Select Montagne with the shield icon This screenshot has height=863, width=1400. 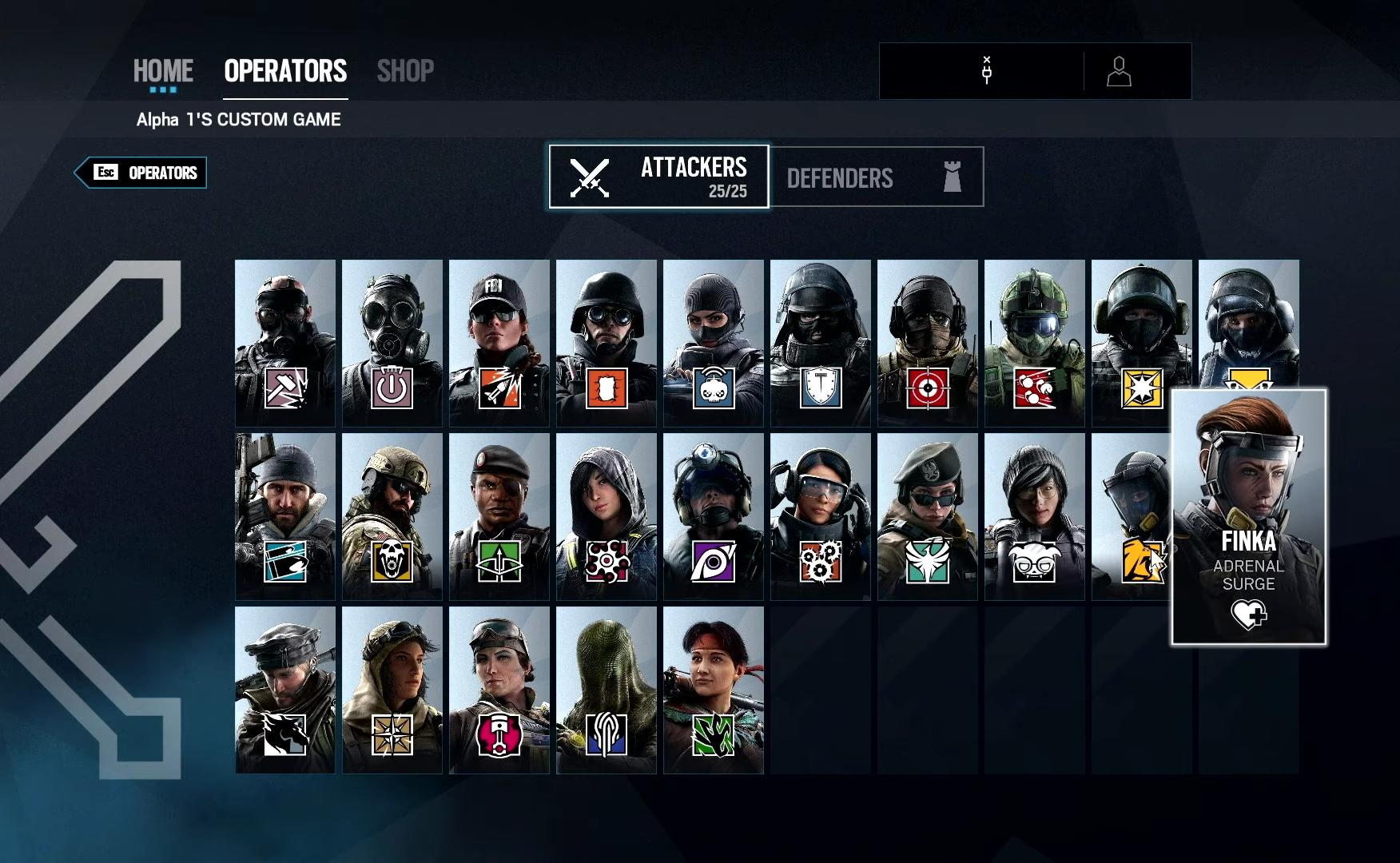click(821, 343)
